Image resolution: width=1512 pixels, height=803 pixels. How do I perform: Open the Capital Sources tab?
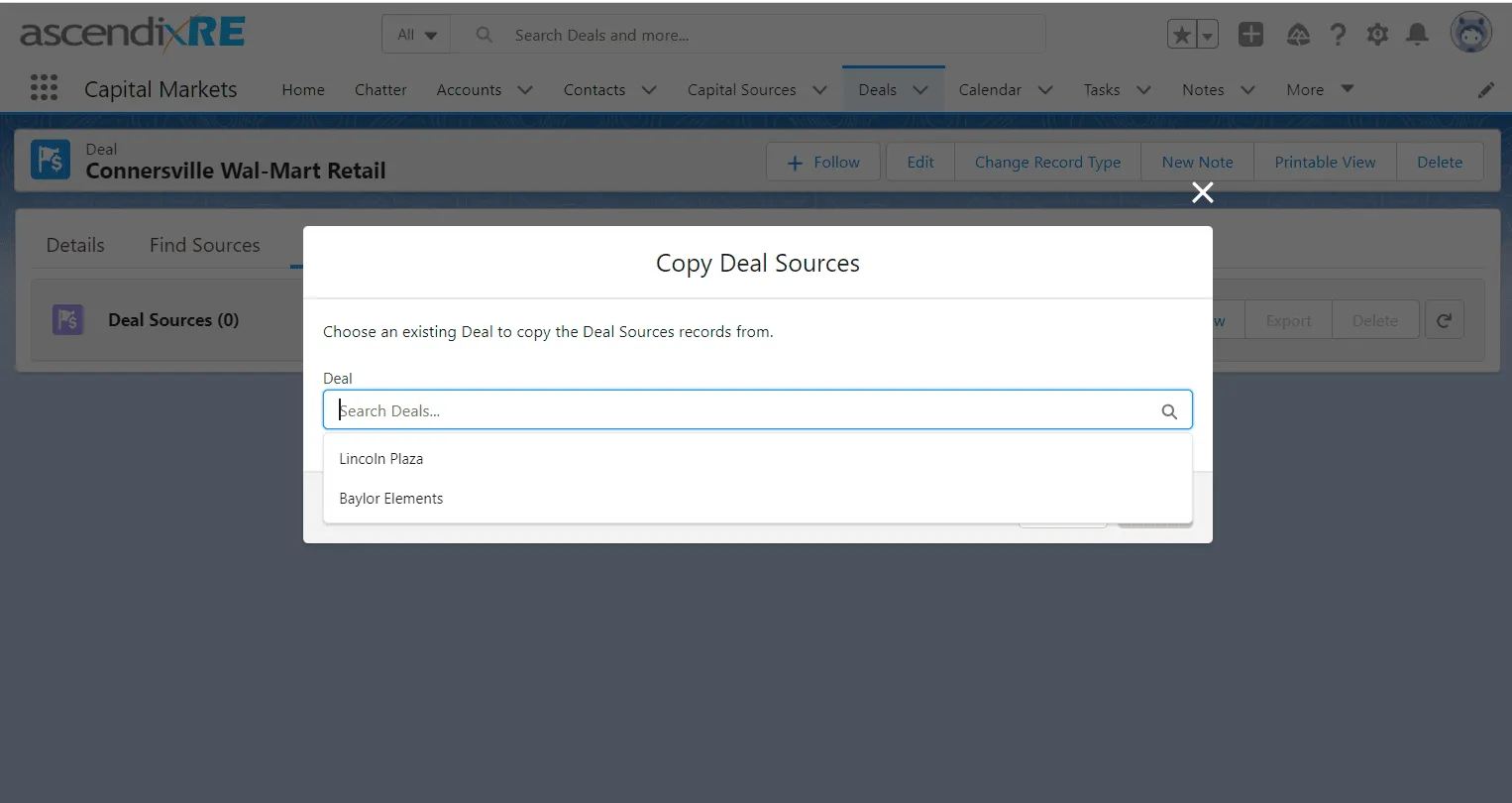click(x=742, y=89)
